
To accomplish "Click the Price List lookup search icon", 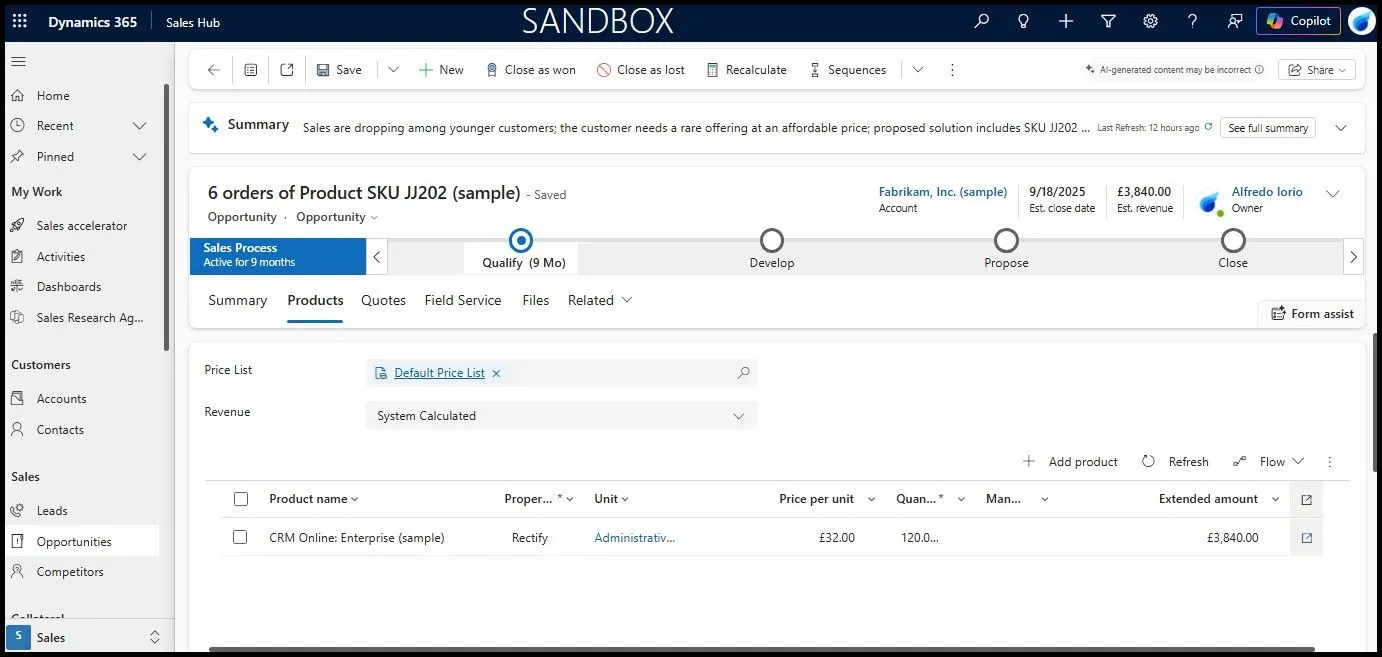I will tap(743, 373).
